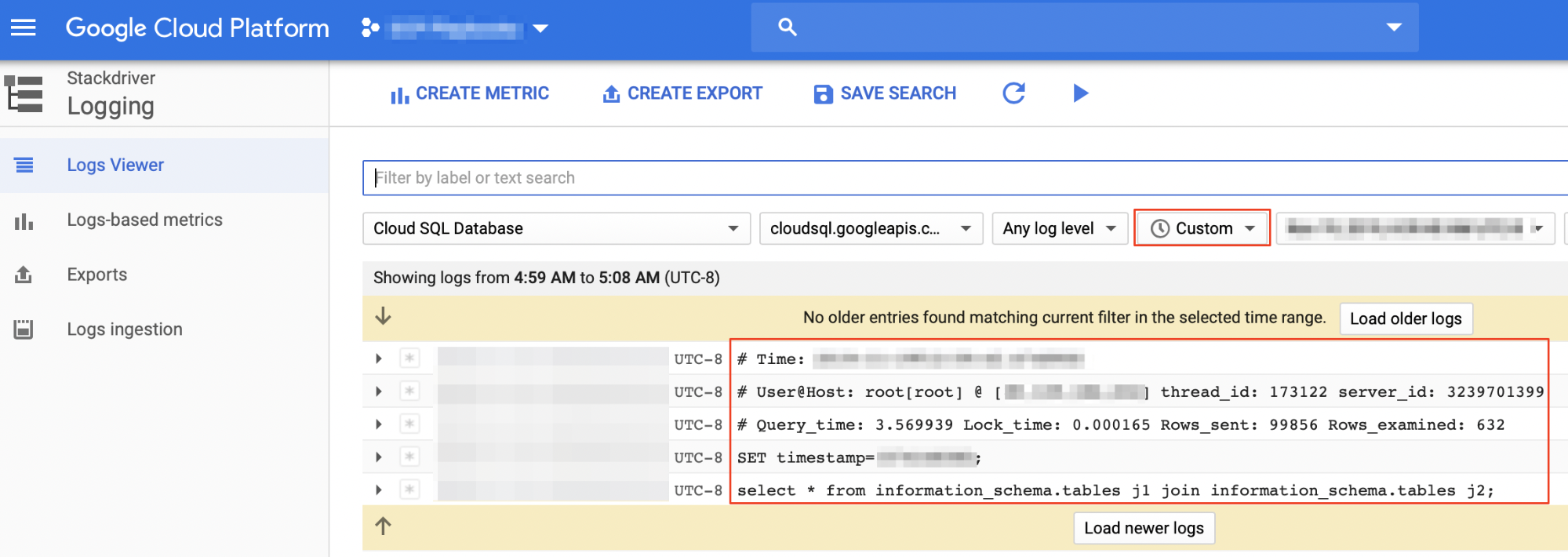Open Logs ingestion in sidebar

point(124,329)
